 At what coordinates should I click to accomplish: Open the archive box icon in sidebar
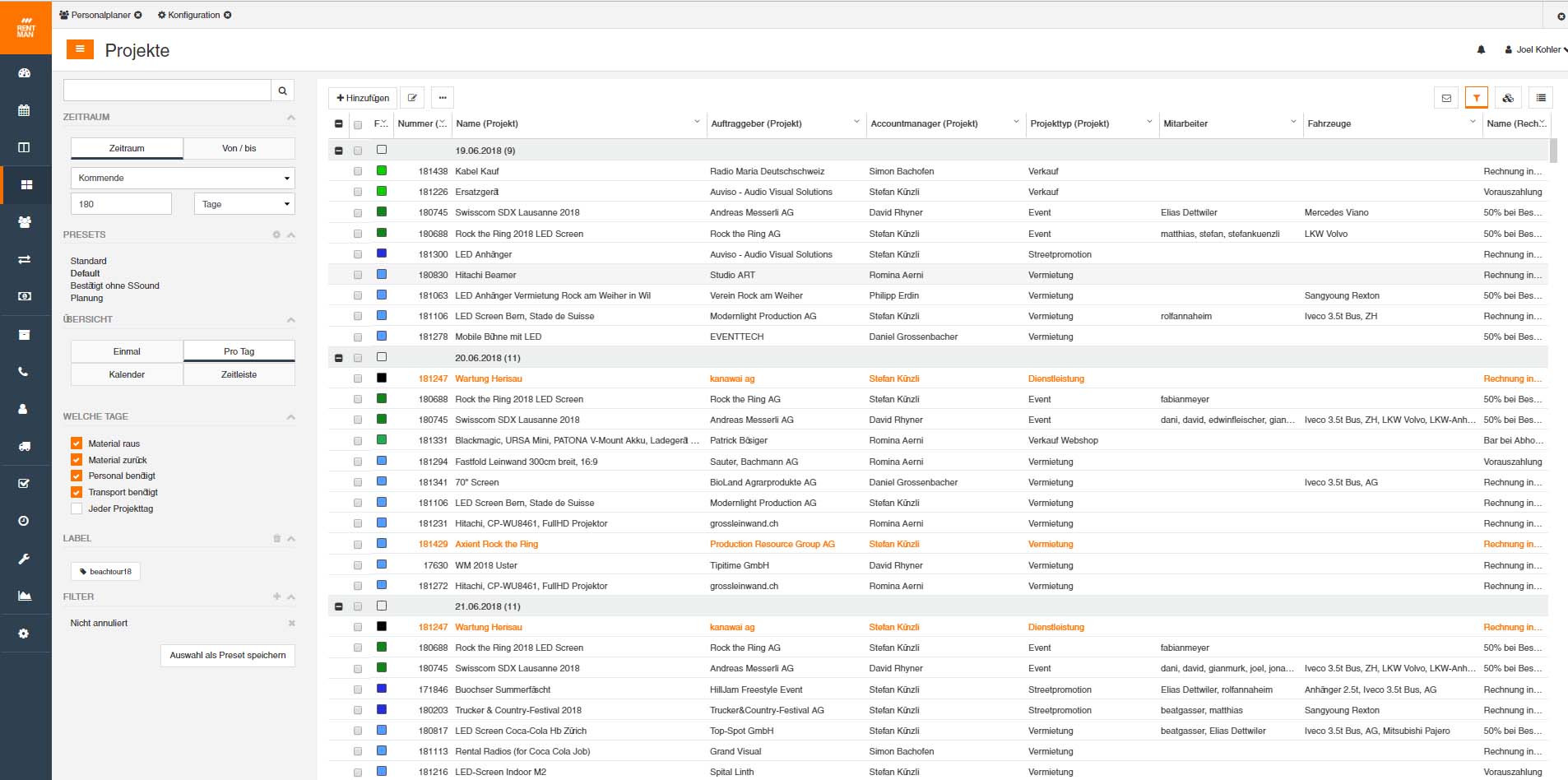(x=25, y=335)
